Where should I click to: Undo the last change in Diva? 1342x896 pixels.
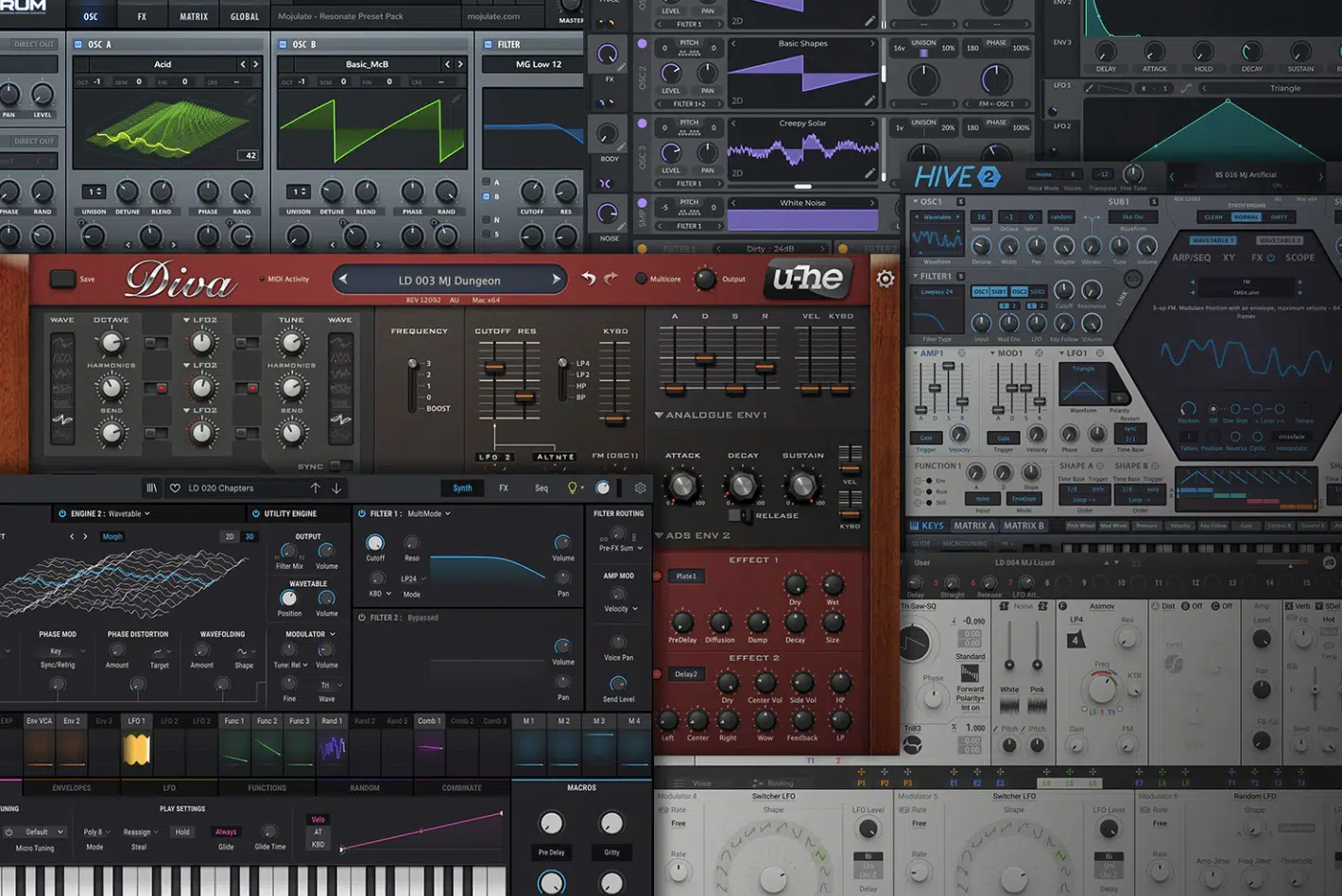(589, 279)
